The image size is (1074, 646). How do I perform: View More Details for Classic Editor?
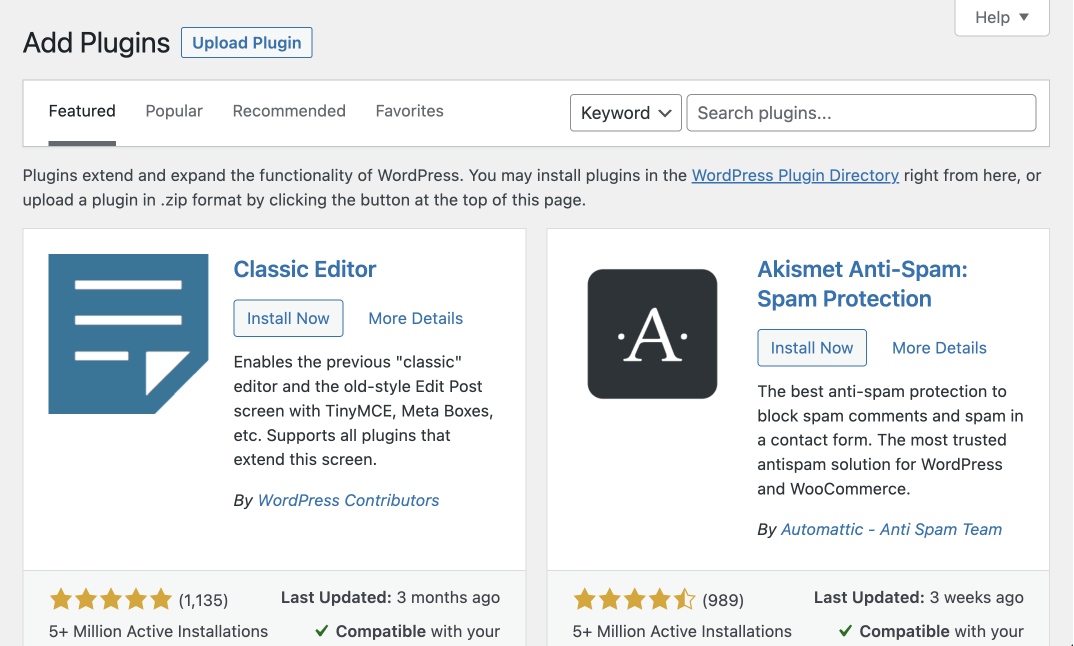coord(416,318)
